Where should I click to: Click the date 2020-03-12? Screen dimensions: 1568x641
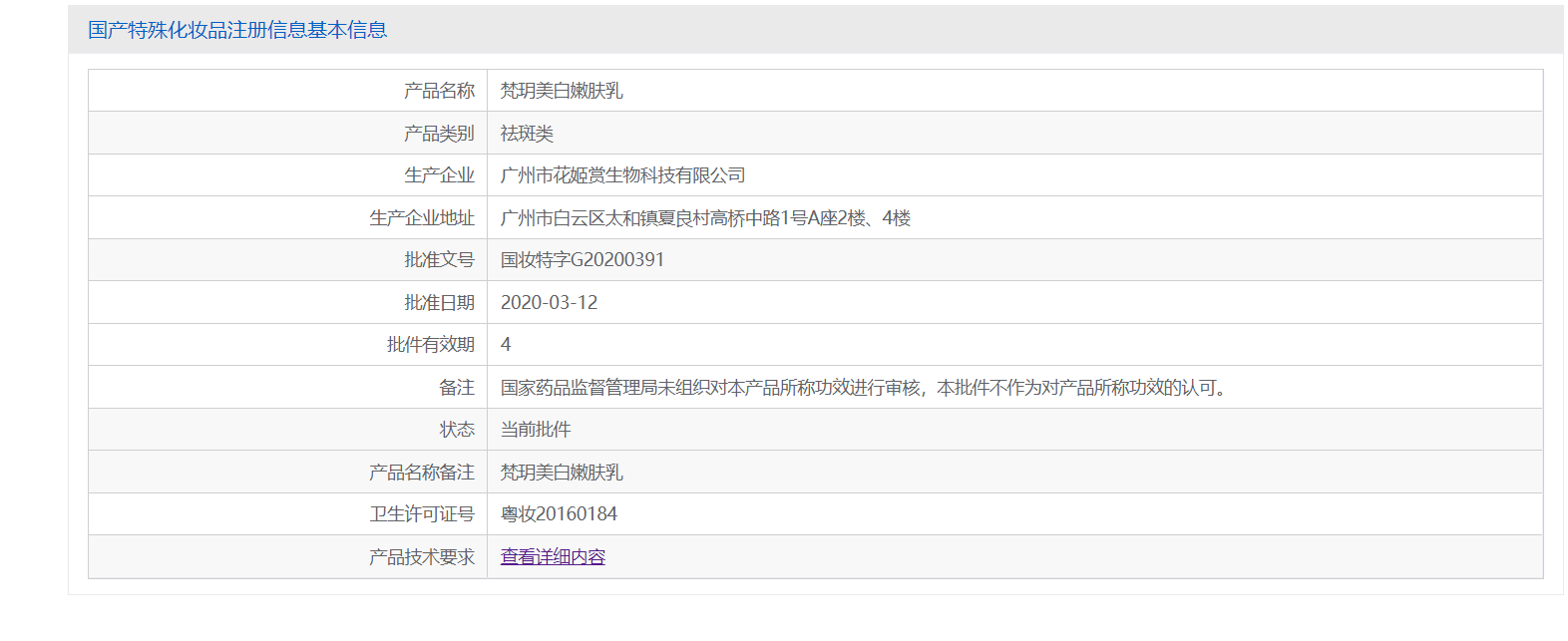click(x=550, y=303)
